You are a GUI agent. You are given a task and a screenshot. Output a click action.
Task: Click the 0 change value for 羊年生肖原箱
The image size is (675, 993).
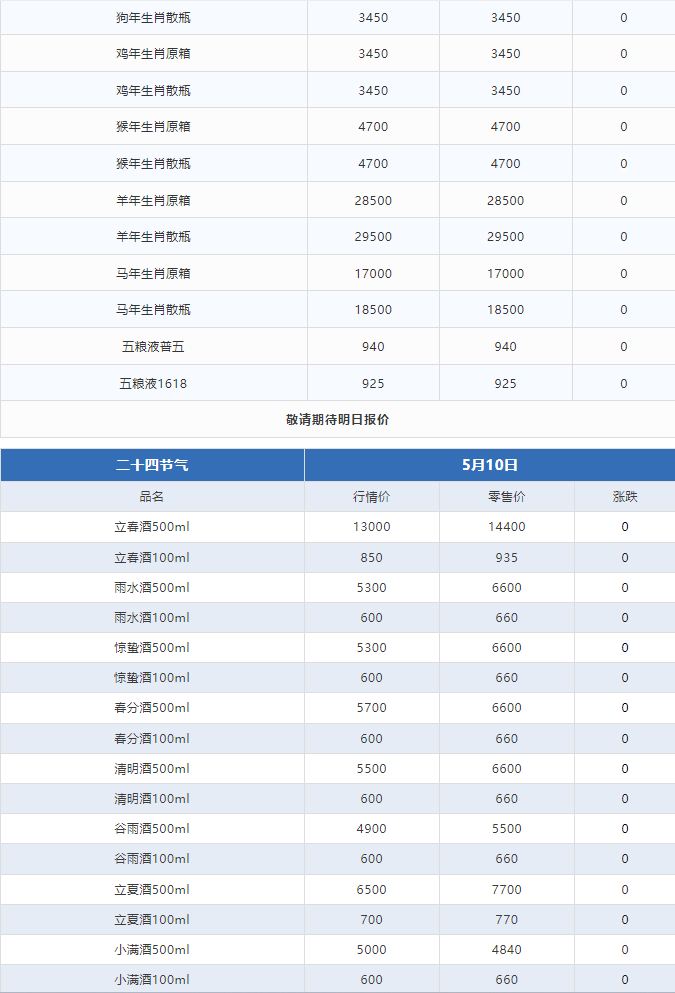click(x=624, y=201)
